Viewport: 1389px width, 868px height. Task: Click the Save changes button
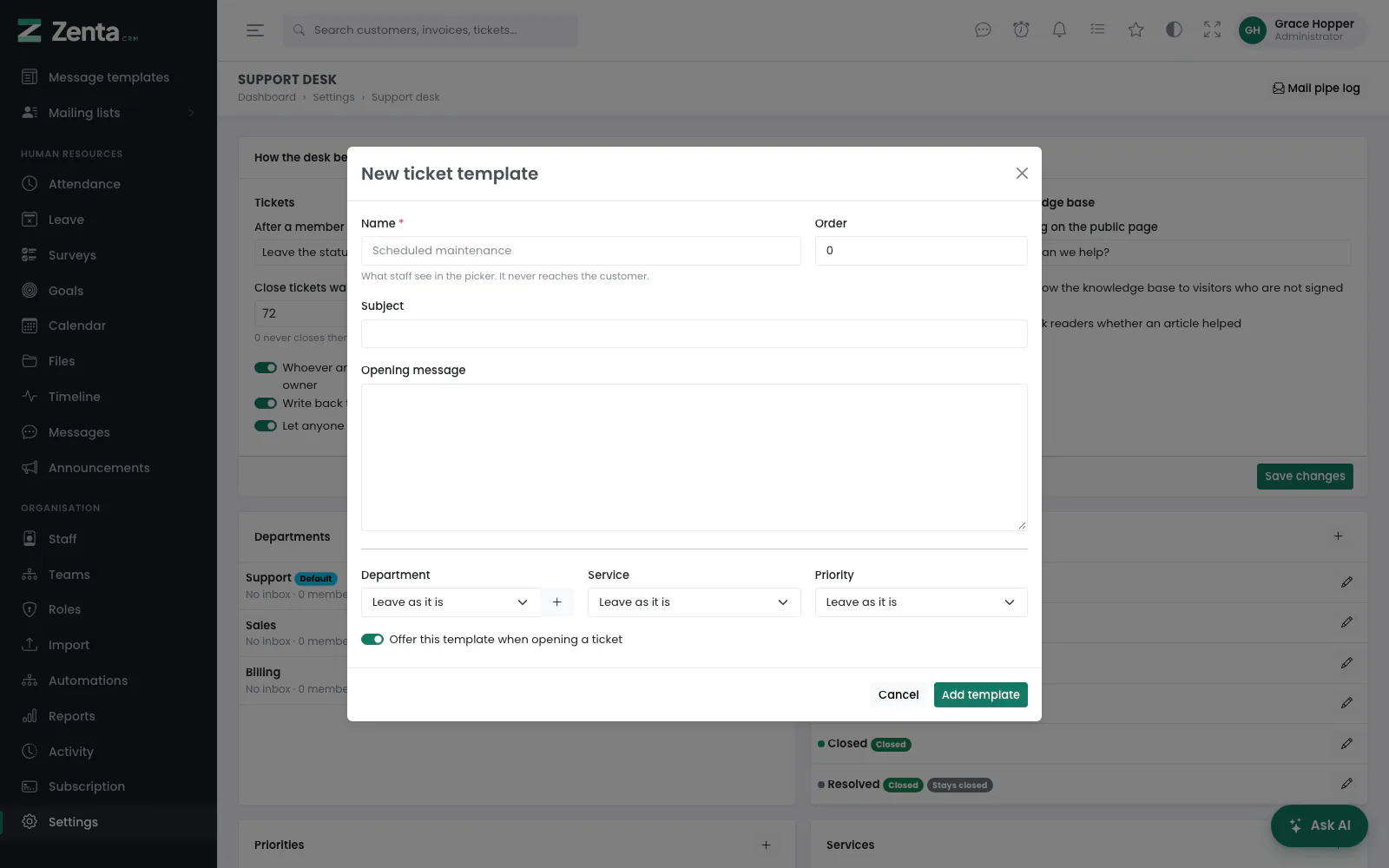click(x=1305, y=477)
